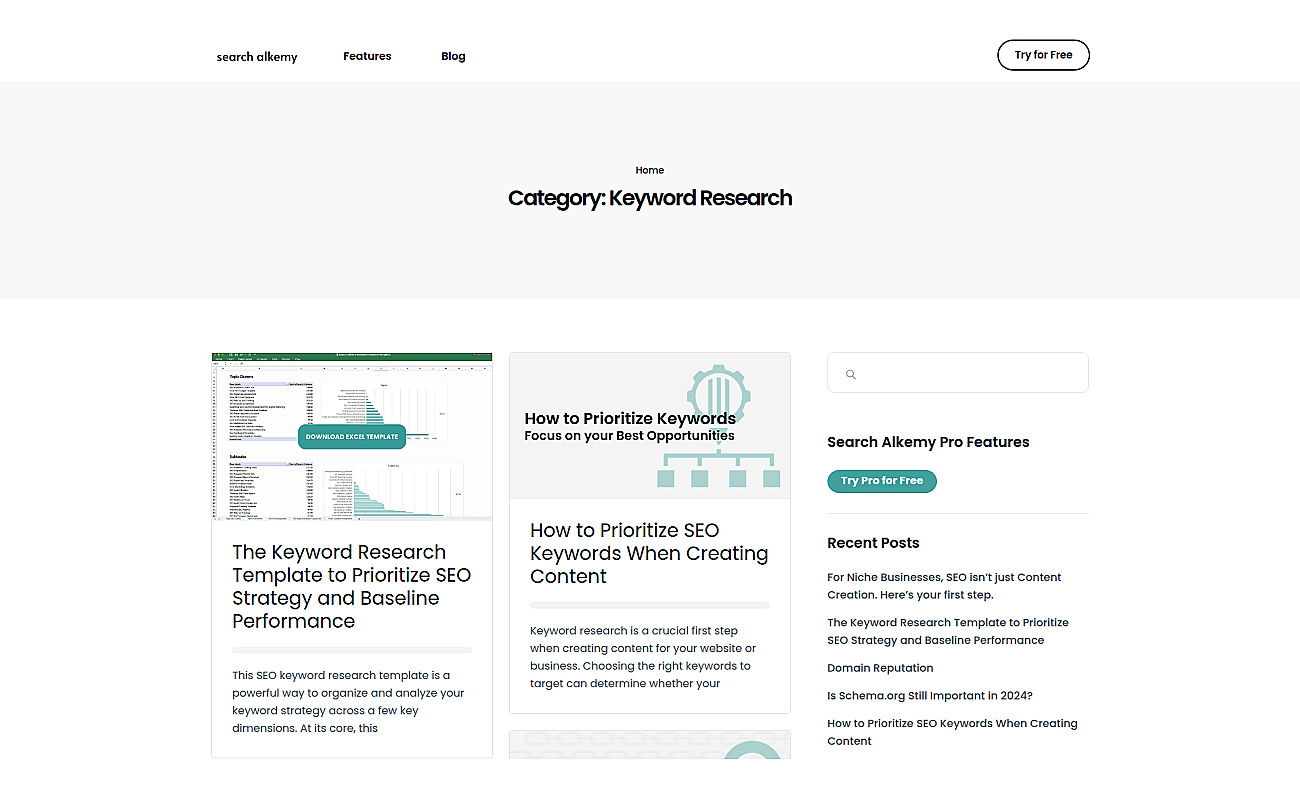The width and height of the screenshot is (1300, 788).
Task: Click the Try for Free button
Action: point(1043,55)
